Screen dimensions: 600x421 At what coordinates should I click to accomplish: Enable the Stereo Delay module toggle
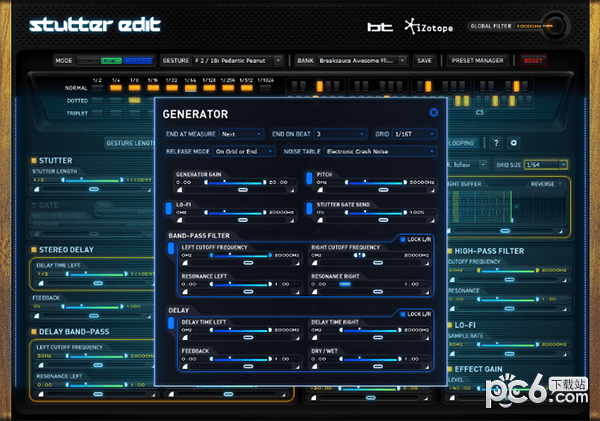(34, 250)
